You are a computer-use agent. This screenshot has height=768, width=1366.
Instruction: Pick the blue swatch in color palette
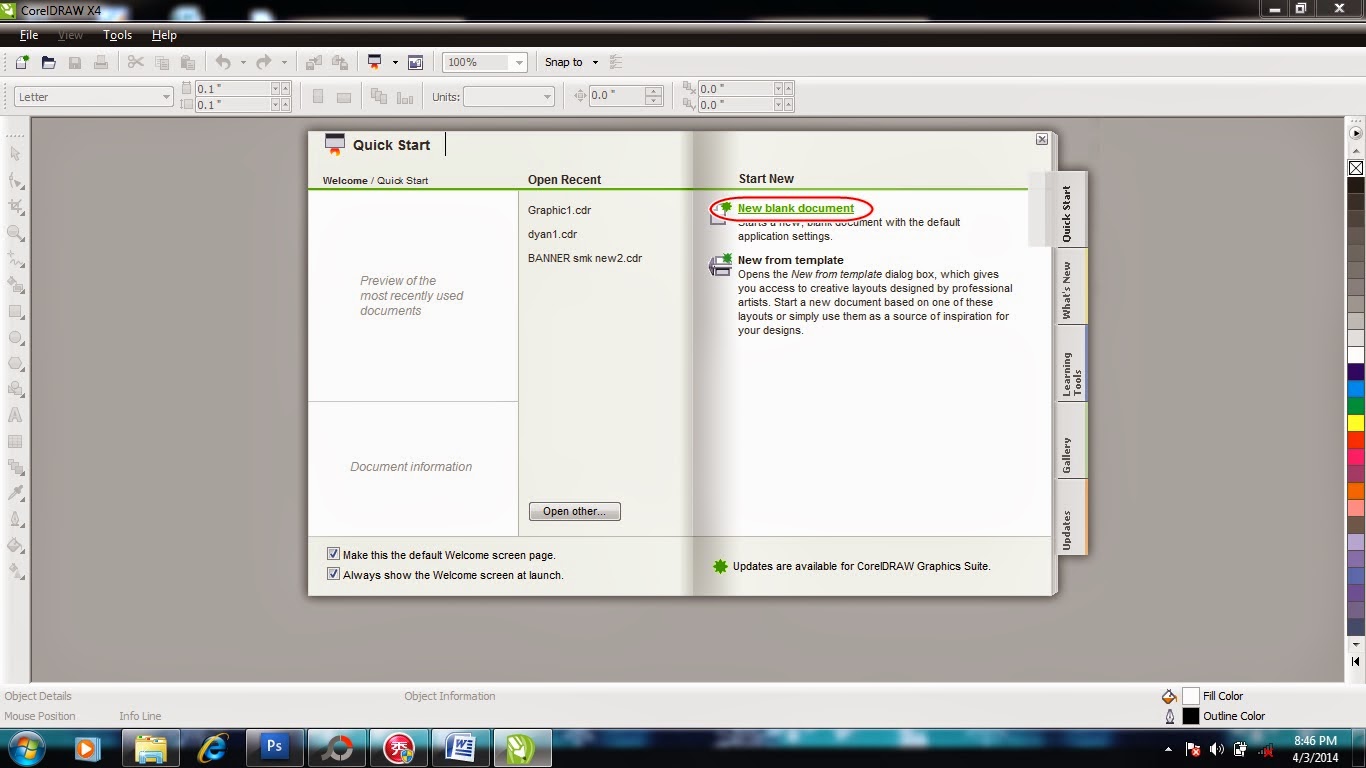1356,388
